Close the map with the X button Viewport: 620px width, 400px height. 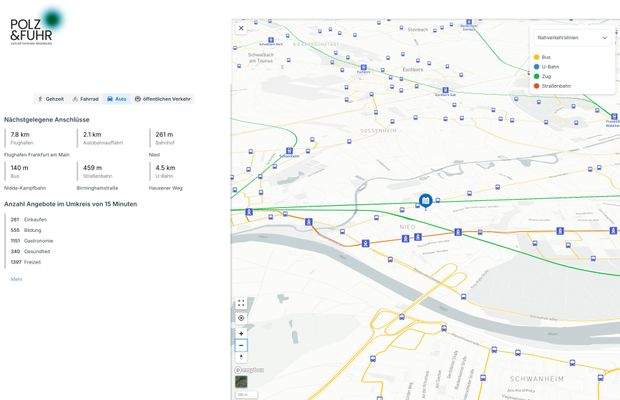241,29
